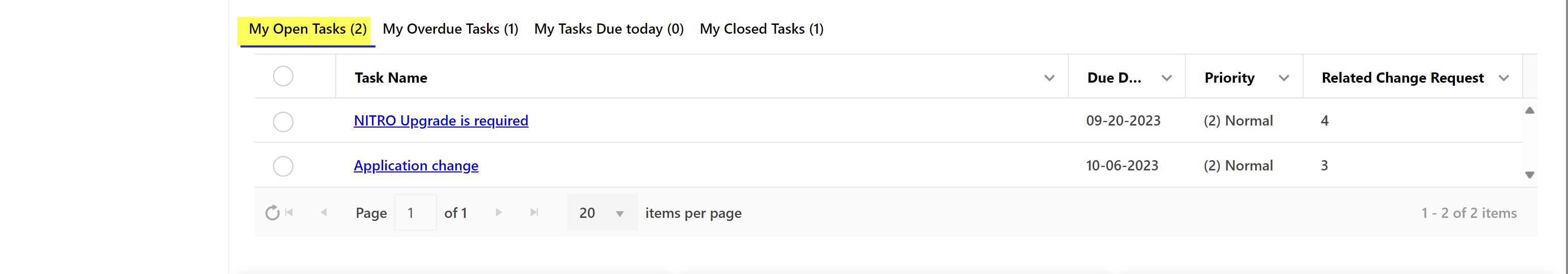Switch to My Closed Tasks tab
Image resolution: width=1568 pixels, height=274 pixels.
(761, 29)
